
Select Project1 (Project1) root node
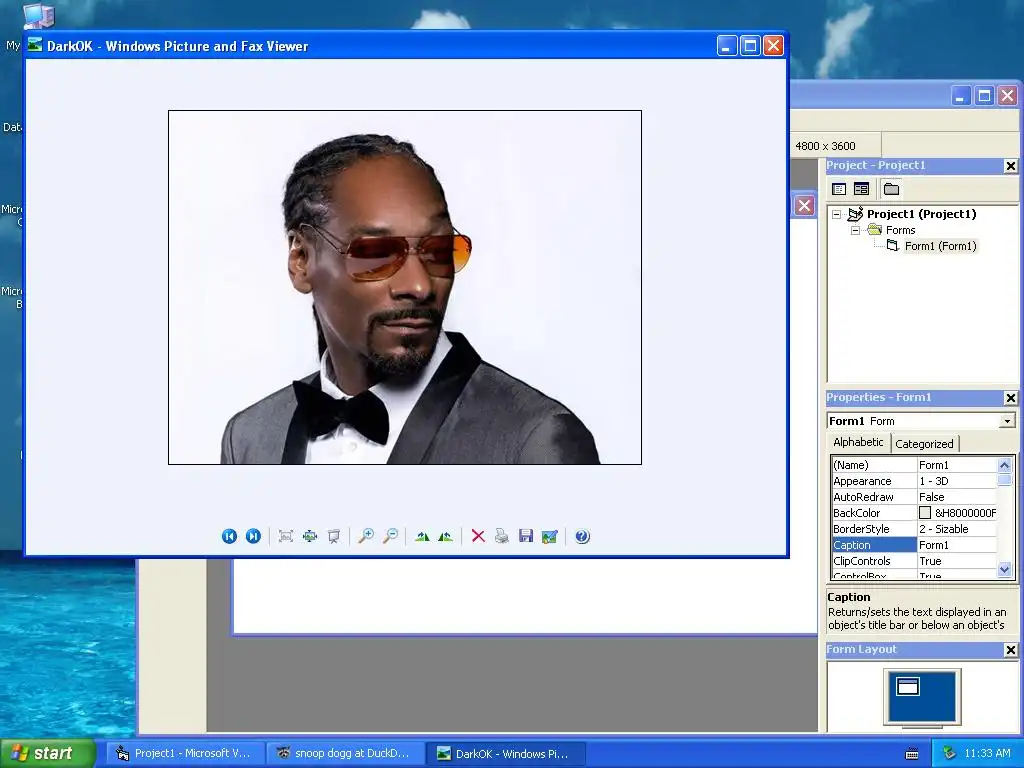[x=921, y=214]
